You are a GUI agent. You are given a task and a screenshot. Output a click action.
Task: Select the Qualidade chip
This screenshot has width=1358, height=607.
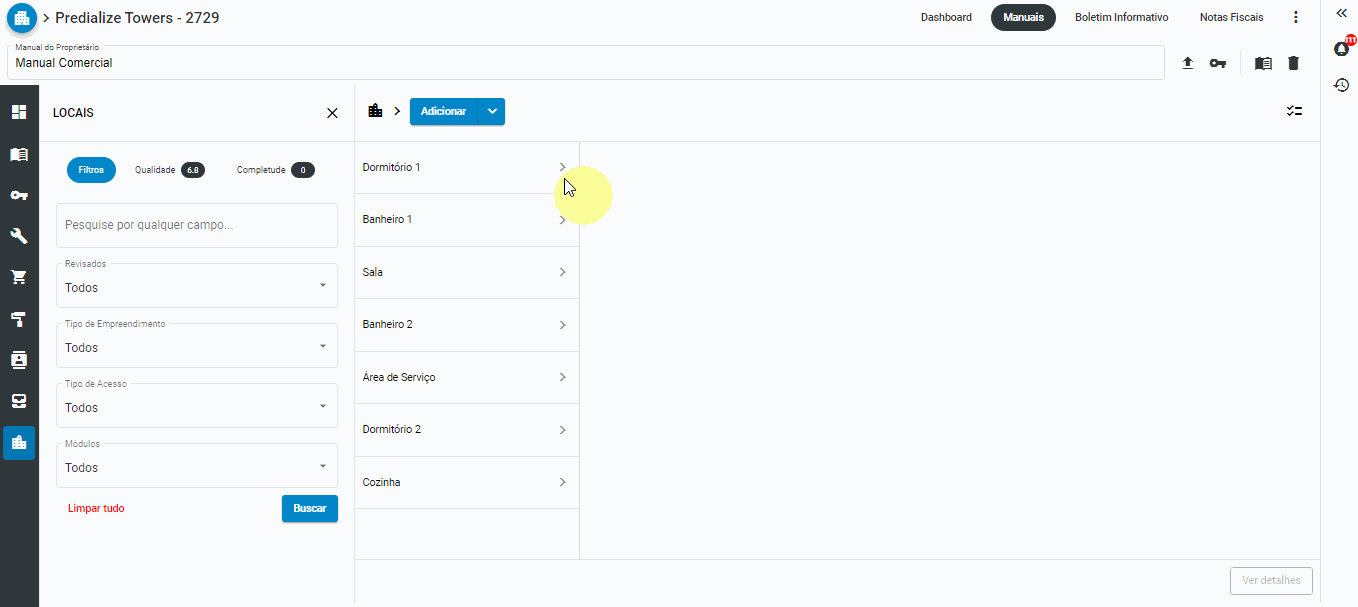(x=169, y=170)
